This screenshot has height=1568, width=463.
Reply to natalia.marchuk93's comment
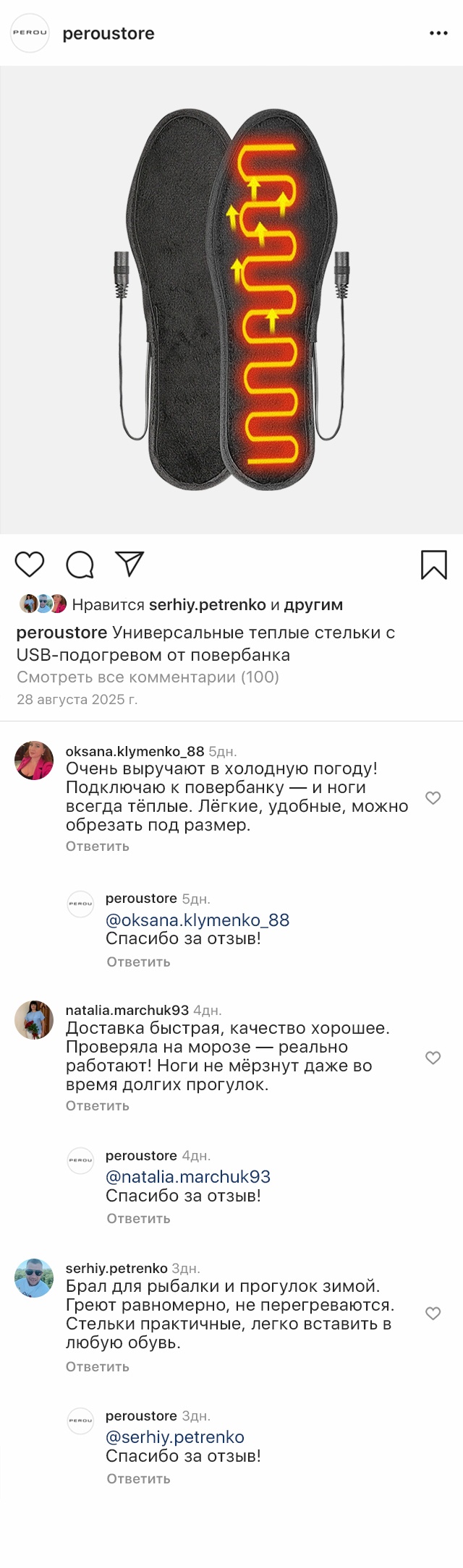[98, 1106]
